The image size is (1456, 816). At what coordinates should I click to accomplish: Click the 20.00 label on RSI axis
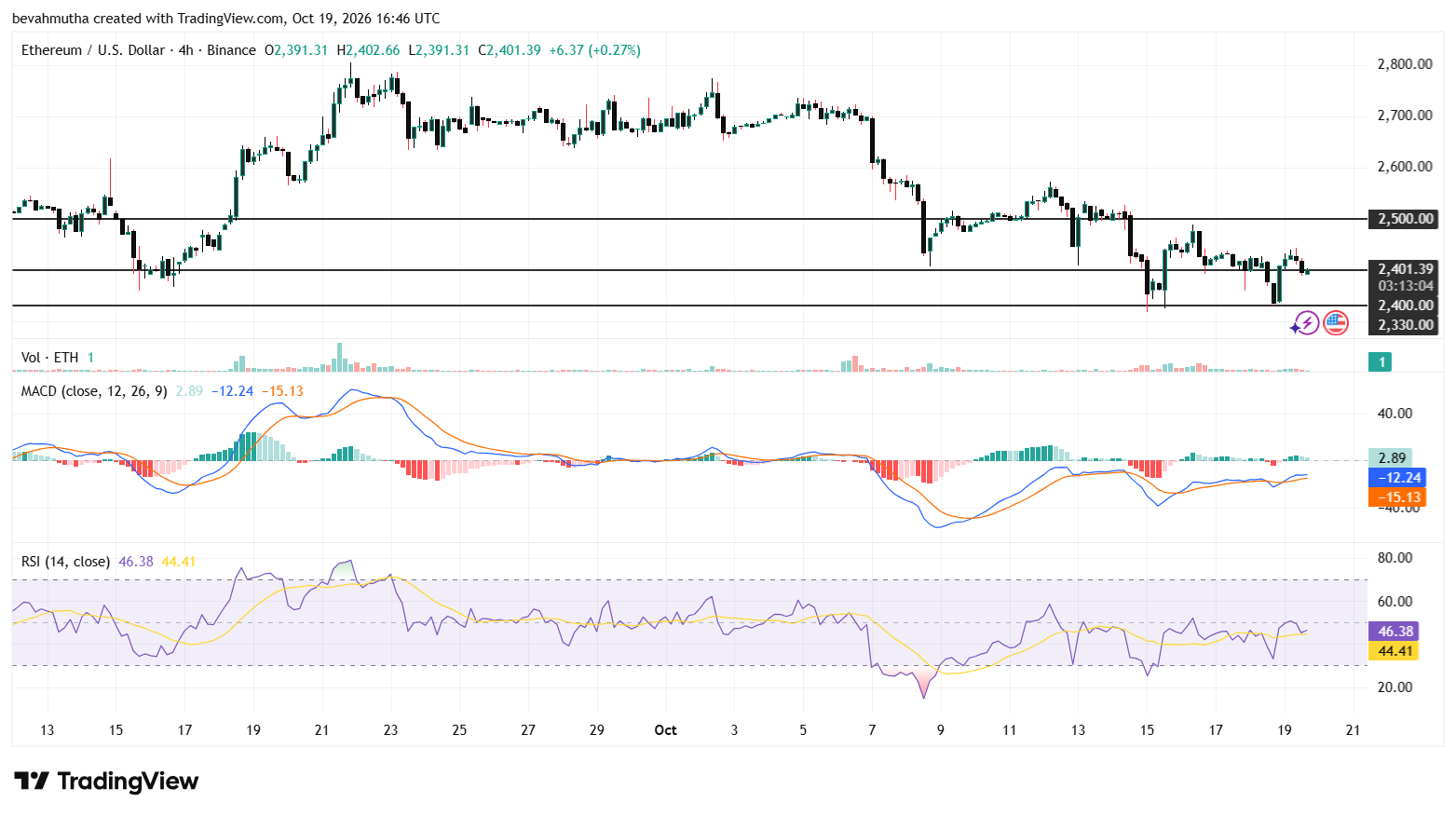(1395, 687)
